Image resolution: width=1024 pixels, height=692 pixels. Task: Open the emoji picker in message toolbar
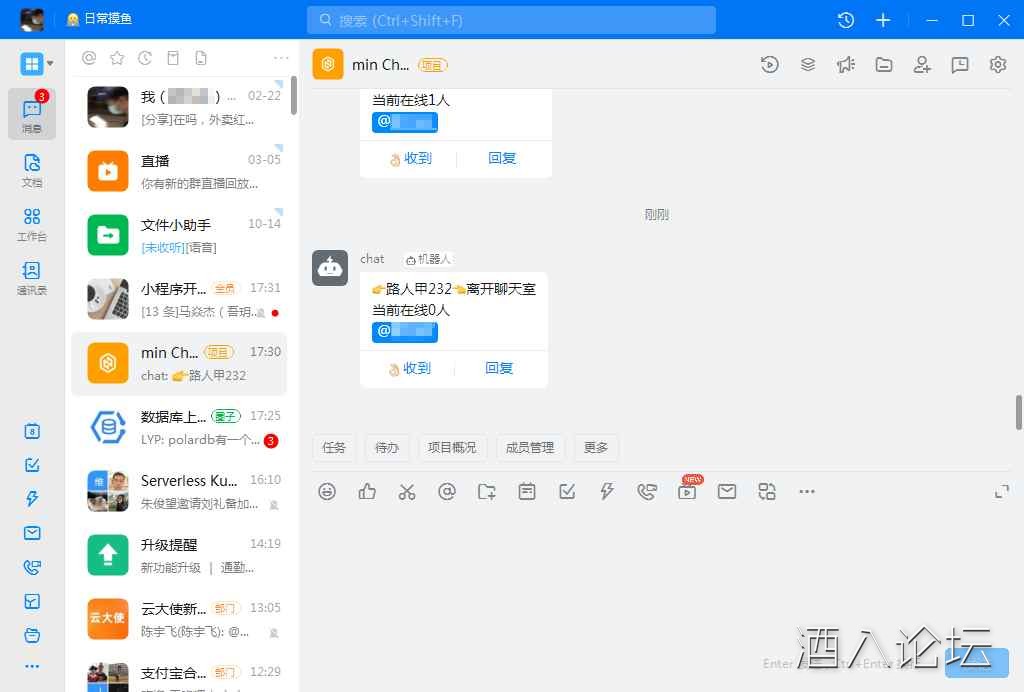pyautogui.click(x=327, y=491)
